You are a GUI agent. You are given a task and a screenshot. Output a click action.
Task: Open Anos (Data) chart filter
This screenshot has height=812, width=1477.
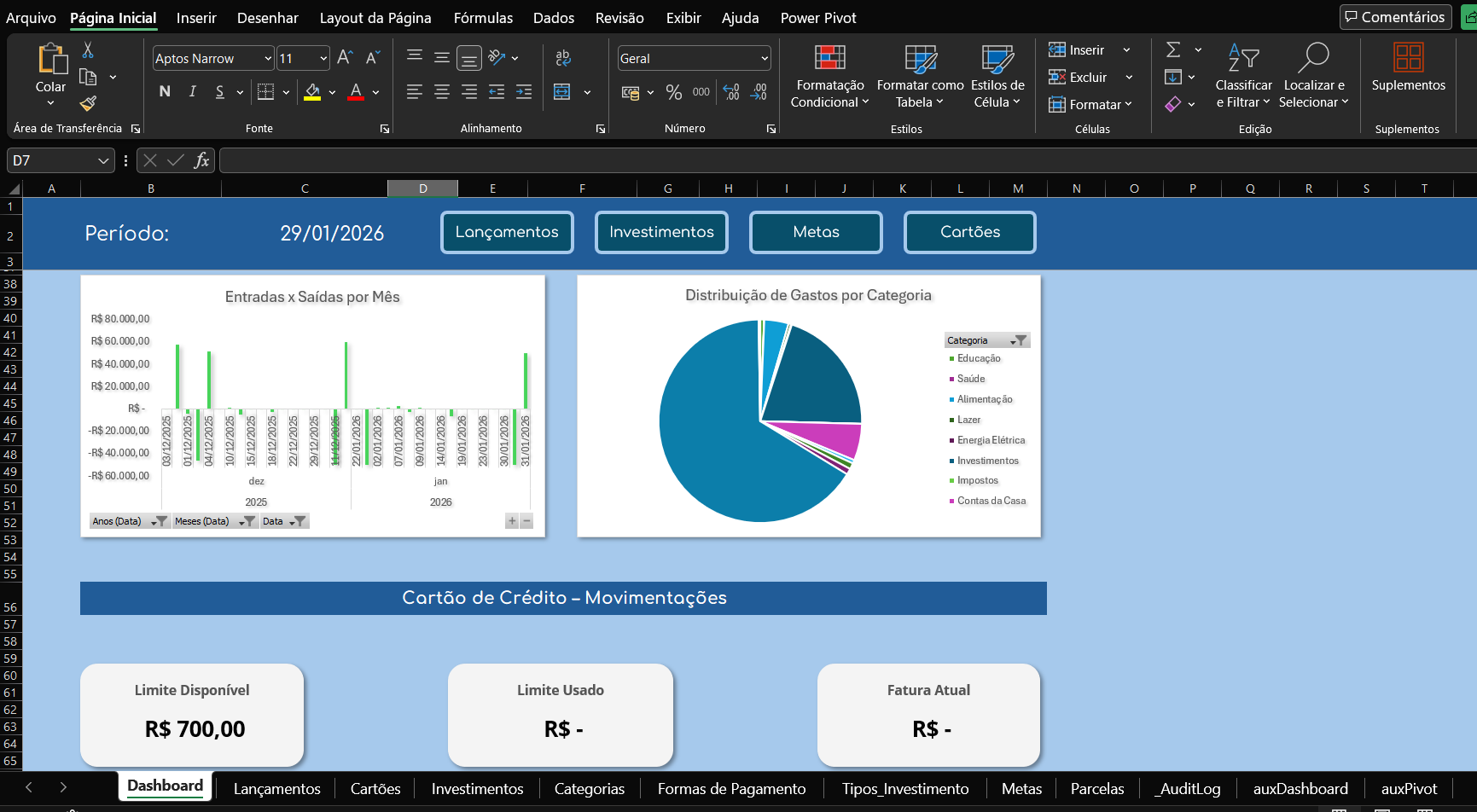pos(159,521)
